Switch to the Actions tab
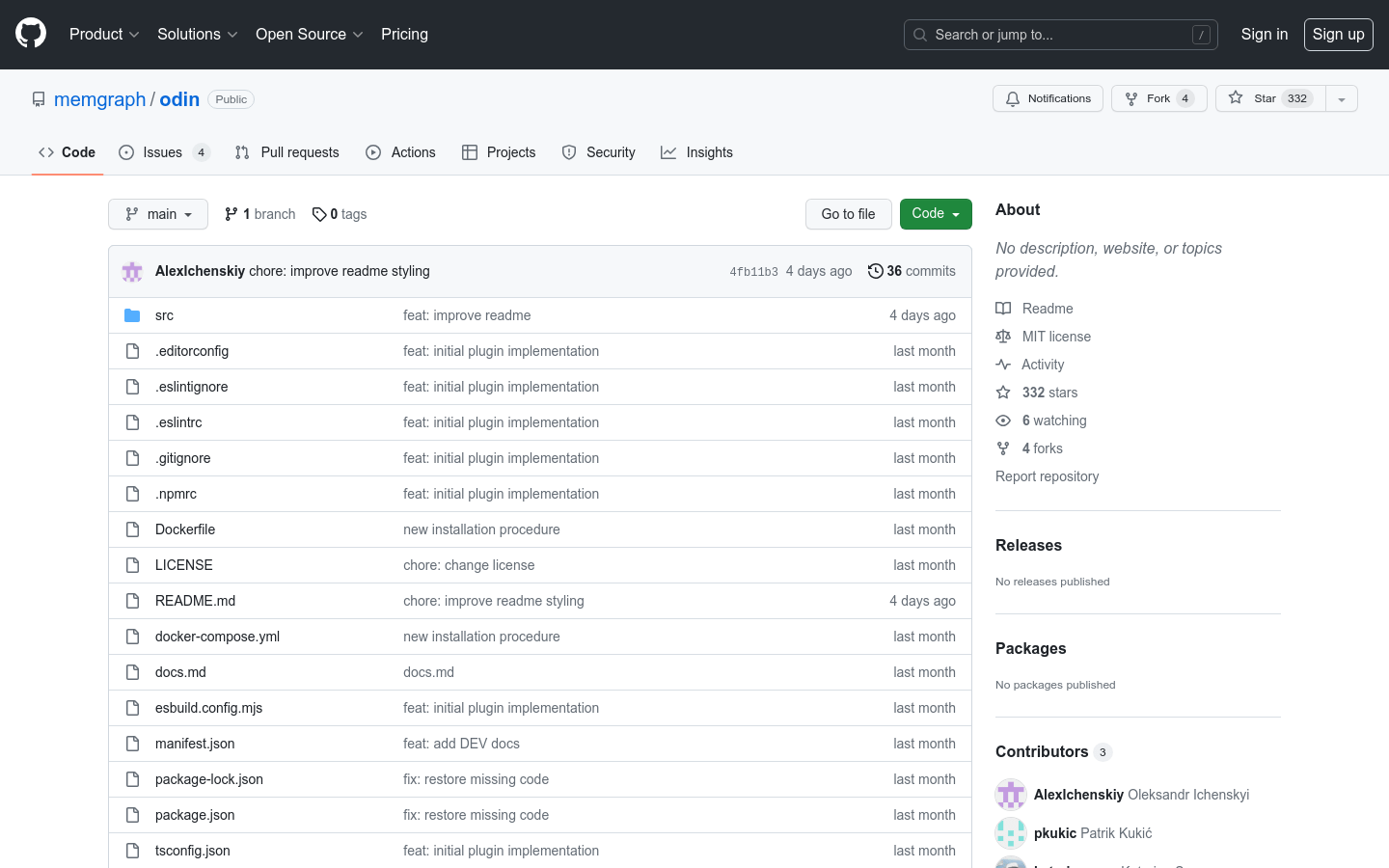Screen dimensions: 1389x868 (400, 152)
